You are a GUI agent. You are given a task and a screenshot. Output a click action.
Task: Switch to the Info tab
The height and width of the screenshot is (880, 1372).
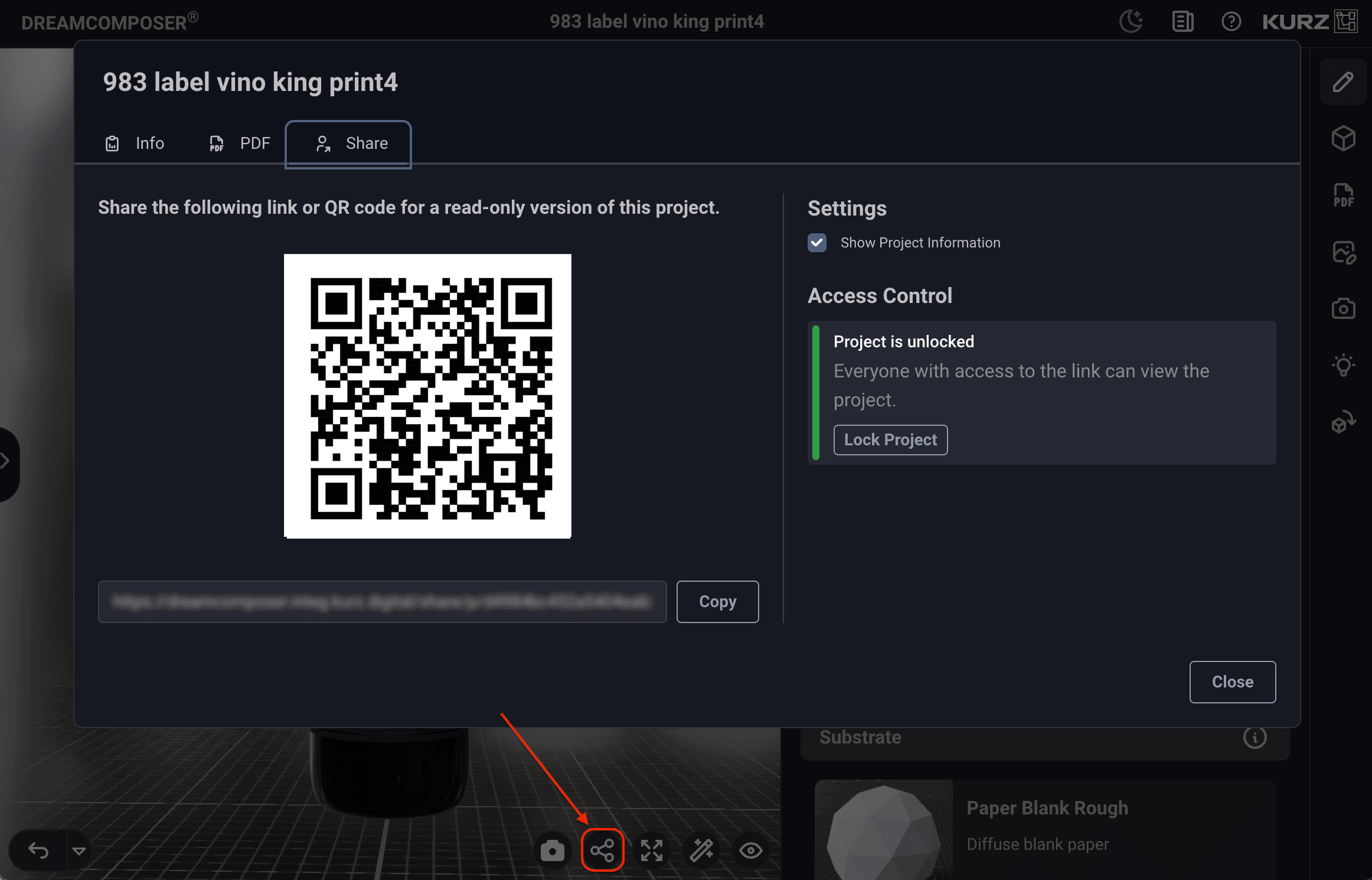tap(135, 144)
